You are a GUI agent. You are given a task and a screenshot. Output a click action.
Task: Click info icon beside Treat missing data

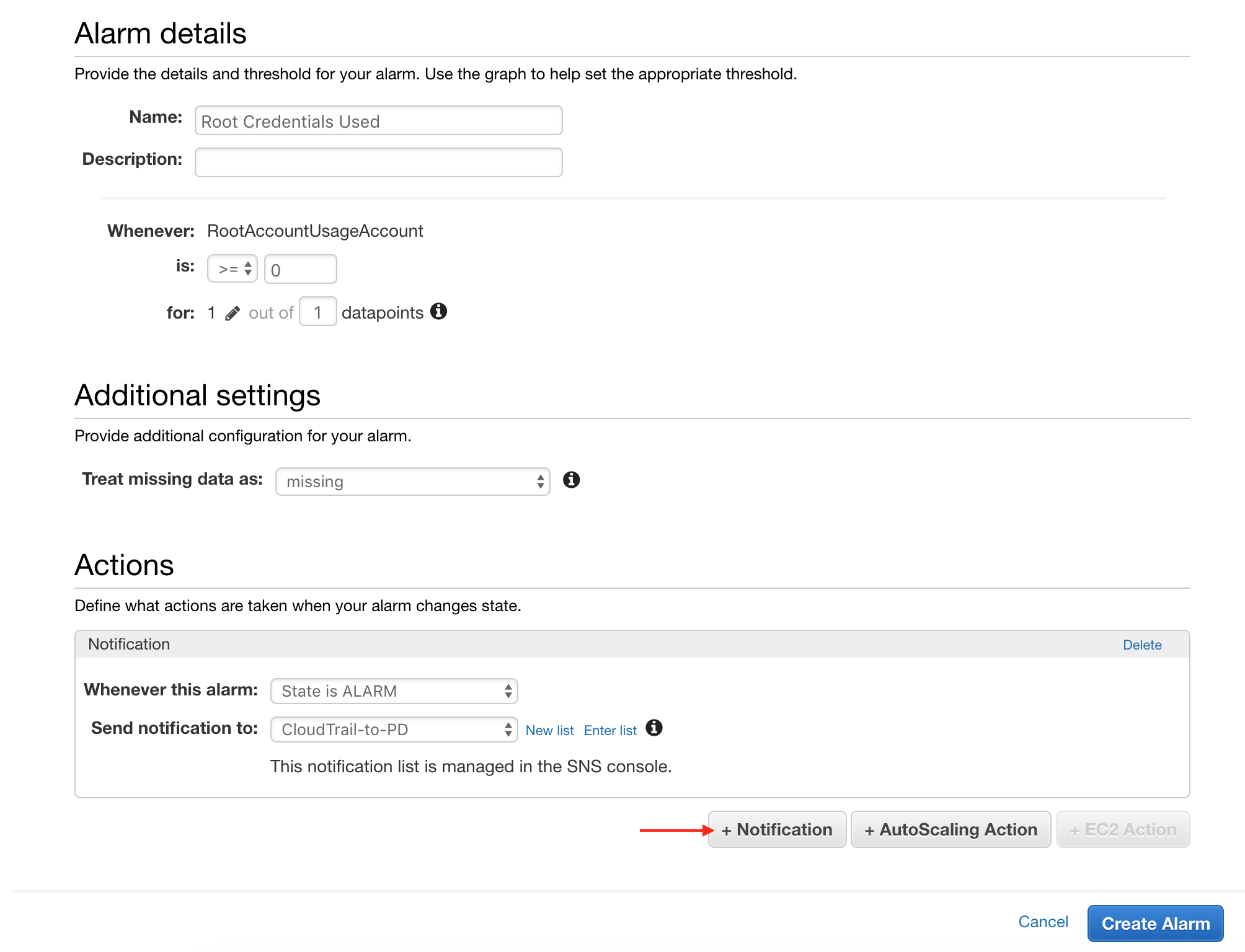[571, 480]
